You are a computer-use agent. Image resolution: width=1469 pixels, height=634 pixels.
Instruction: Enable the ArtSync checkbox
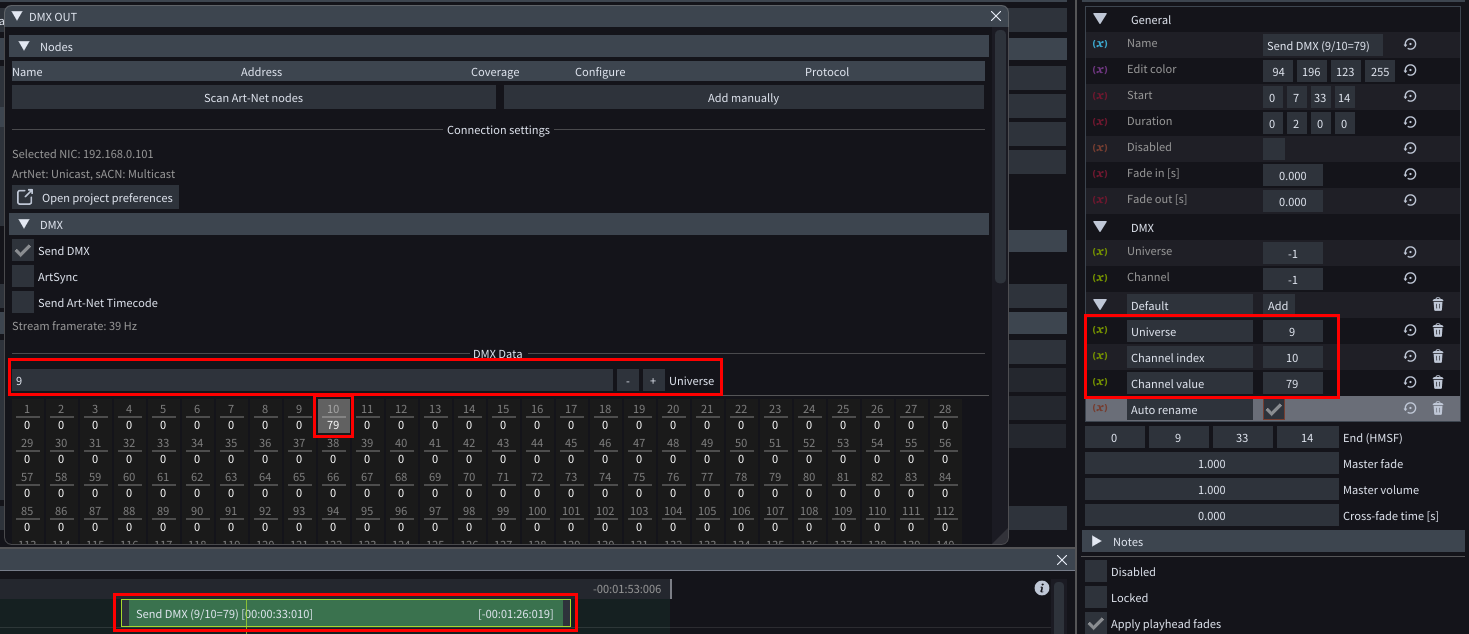tap(23, 277)
